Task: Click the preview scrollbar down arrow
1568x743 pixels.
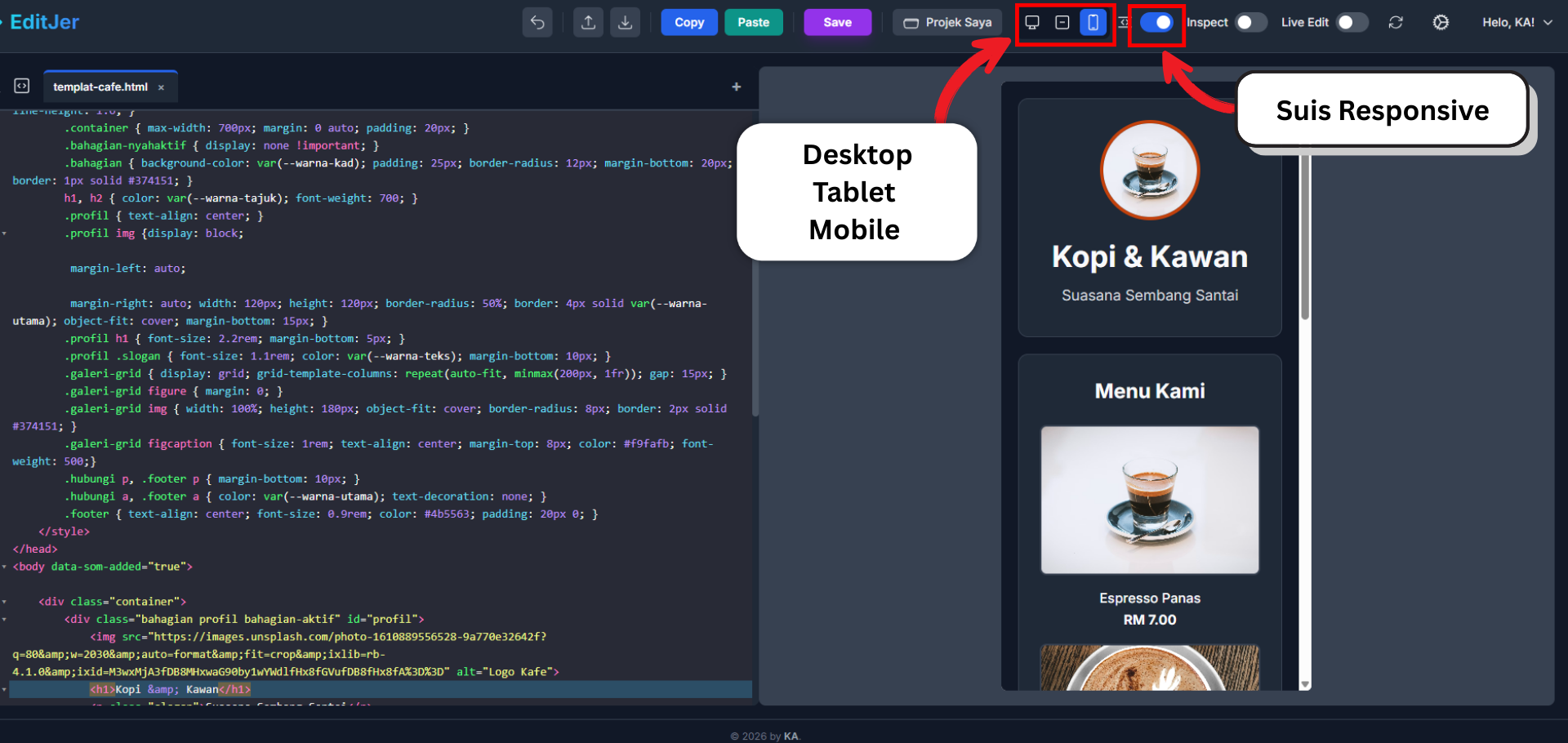Action: coord(1304,684)
